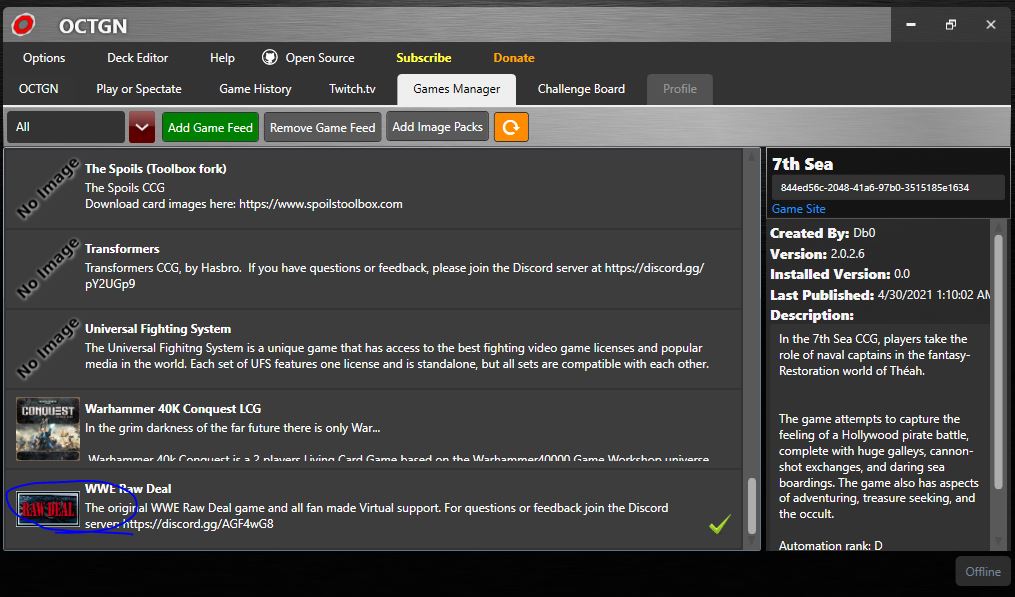1015x597 pixels.
Task: Switch to the Play or Spectate tab
Action: [x=139, y=89]
